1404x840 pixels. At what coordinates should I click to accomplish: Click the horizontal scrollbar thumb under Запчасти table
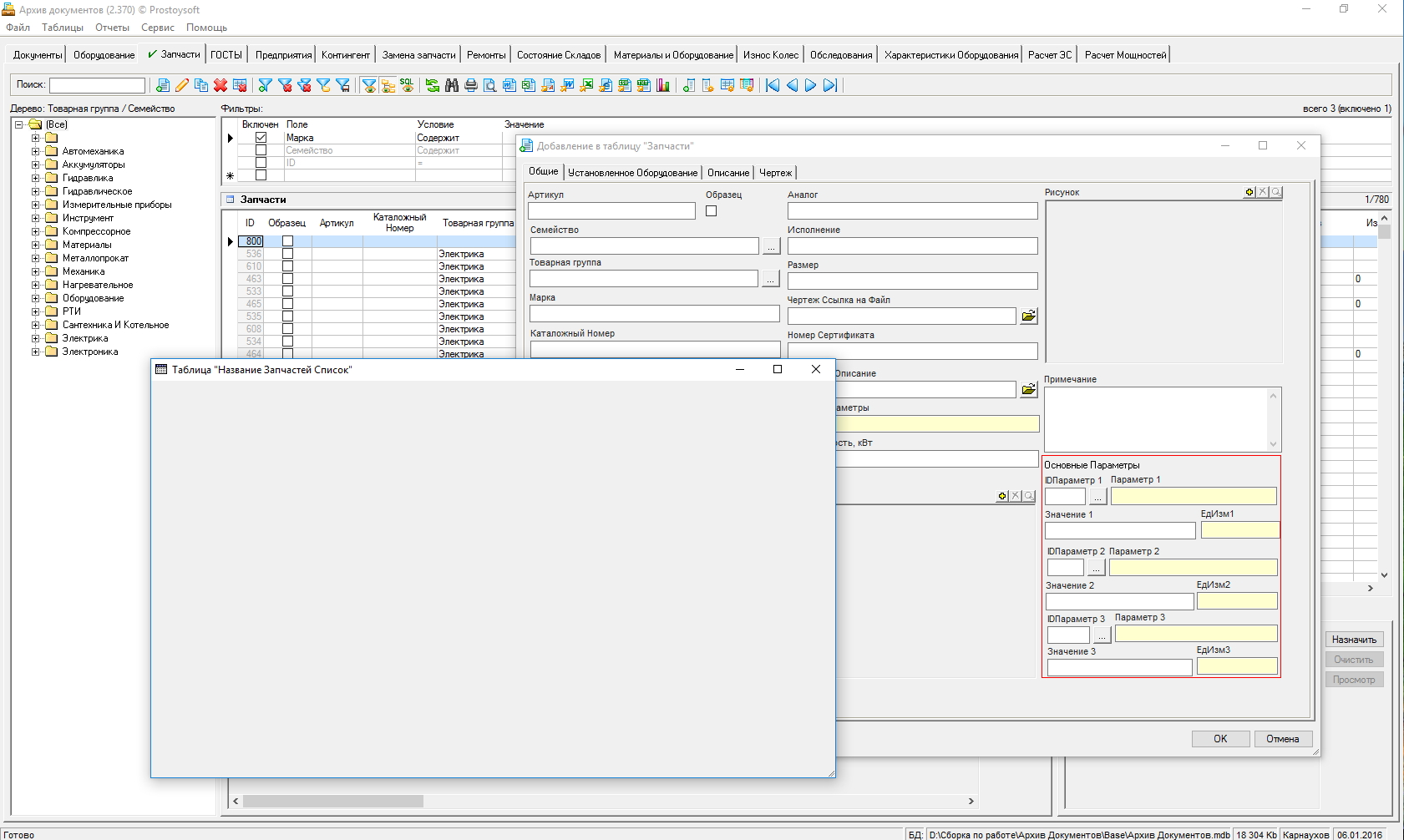tap(333, 801)
